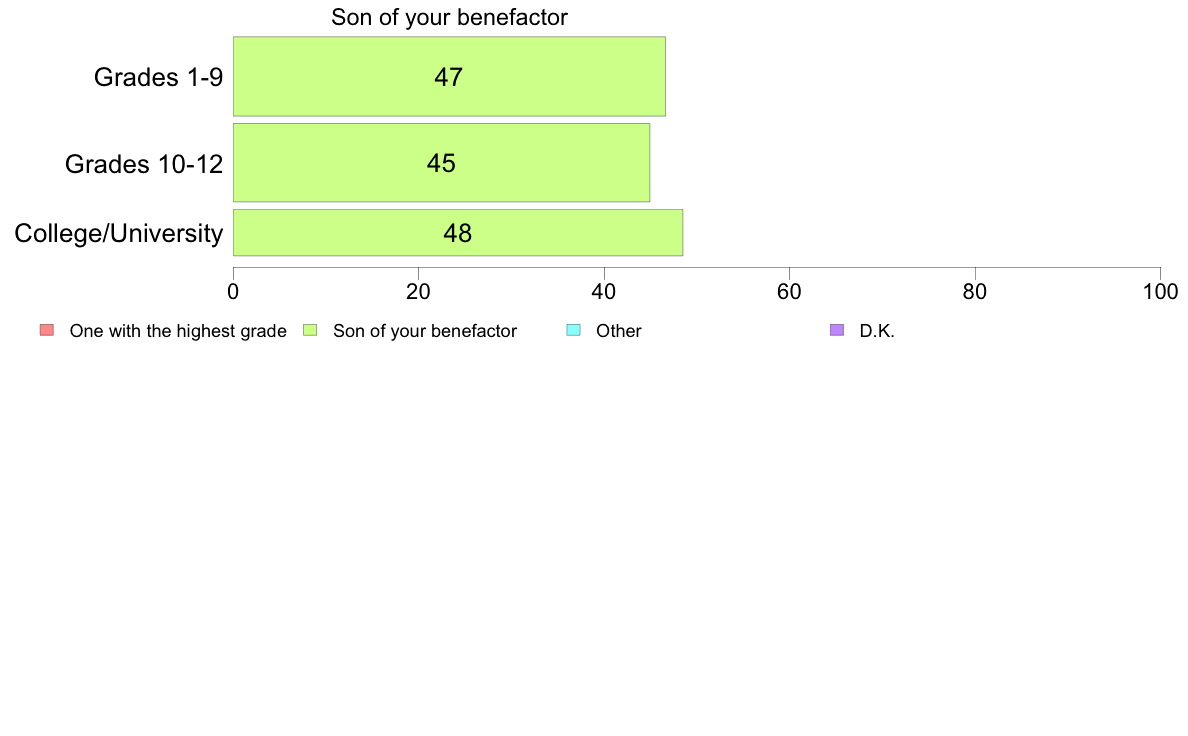
Task: Click the Grades 10-12 bar
Action: [x=441, y=163]
